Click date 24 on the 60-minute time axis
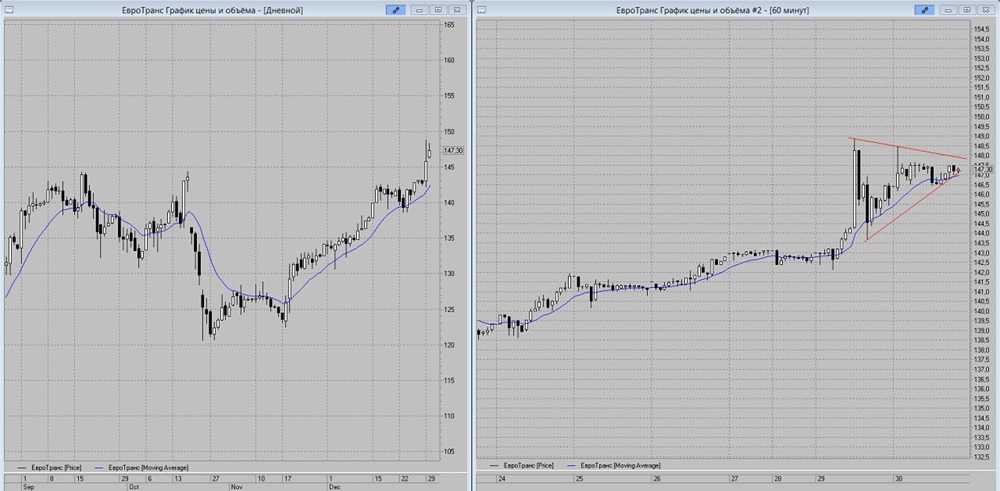1000x491 pixels. coord(502,478)
